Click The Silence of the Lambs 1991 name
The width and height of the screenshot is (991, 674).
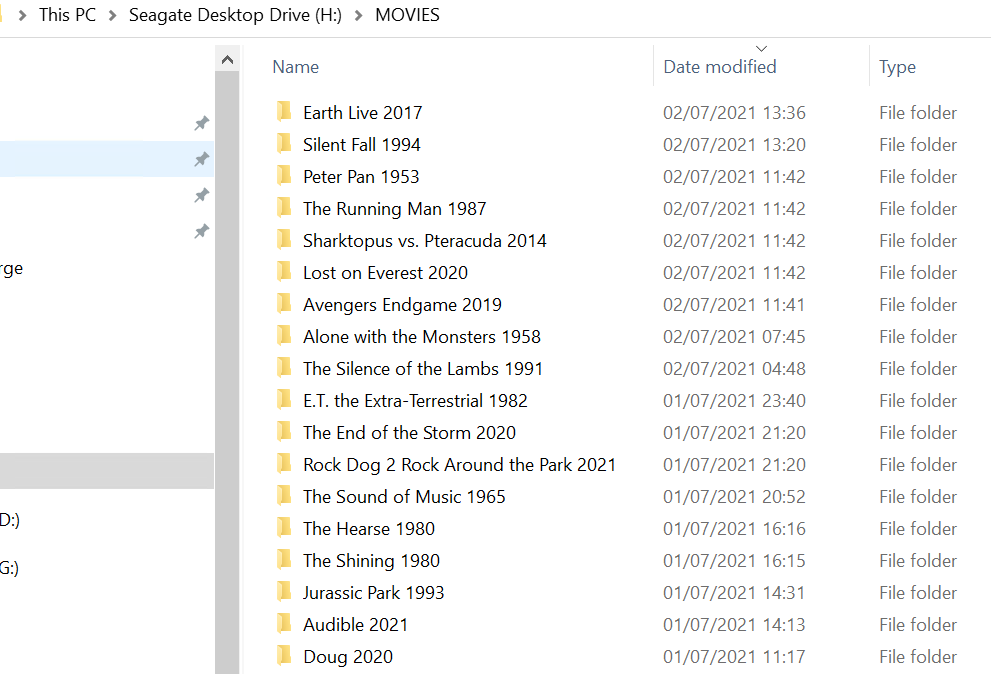tap(423, 369)
